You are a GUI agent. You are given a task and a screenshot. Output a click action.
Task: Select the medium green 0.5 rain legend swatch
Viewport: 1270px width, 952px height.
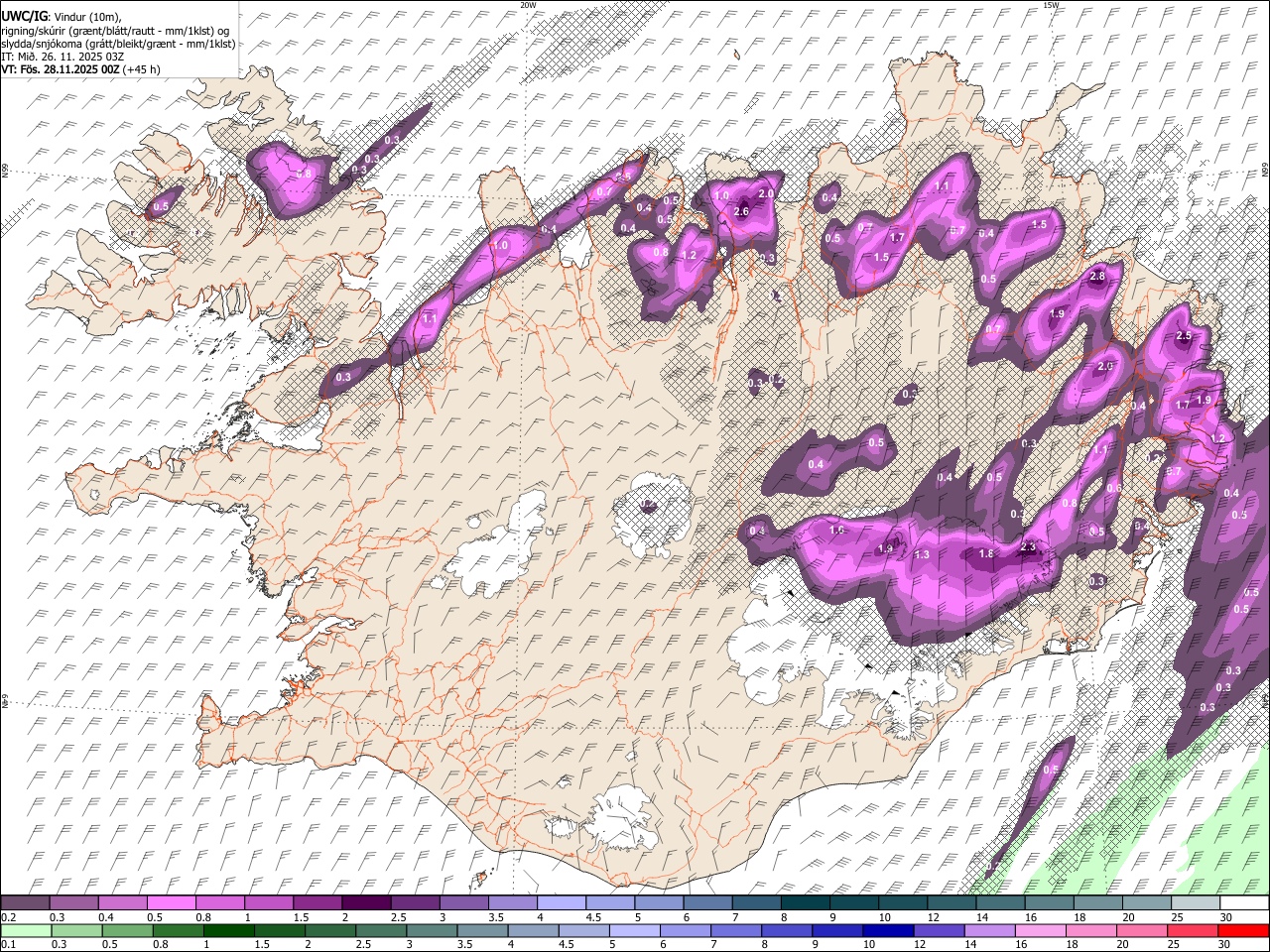(128, 931)
